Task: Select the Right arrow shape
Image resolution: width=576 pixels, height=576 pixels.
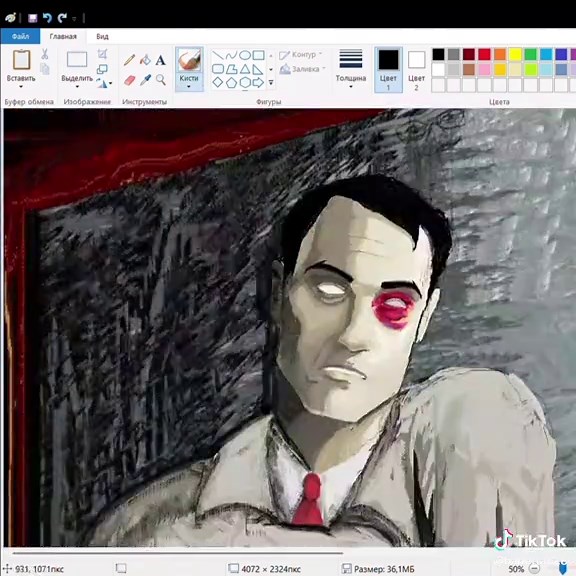Action: tap(259, 82)
